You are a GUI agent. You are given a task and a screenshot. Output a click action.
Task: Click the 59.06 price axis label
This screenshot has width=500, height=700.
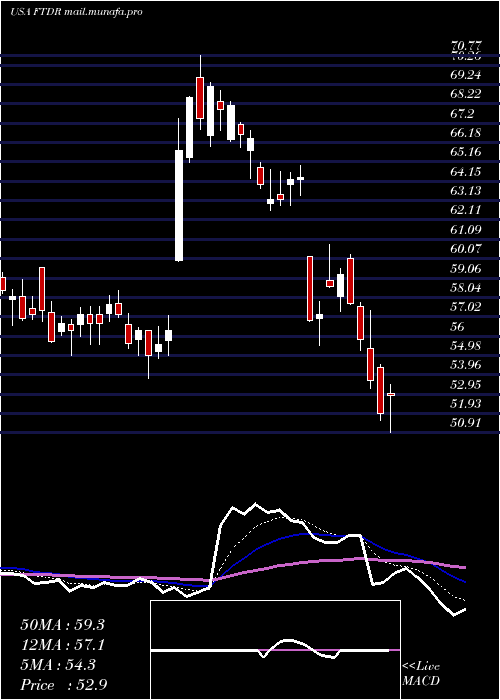[466, 268]
